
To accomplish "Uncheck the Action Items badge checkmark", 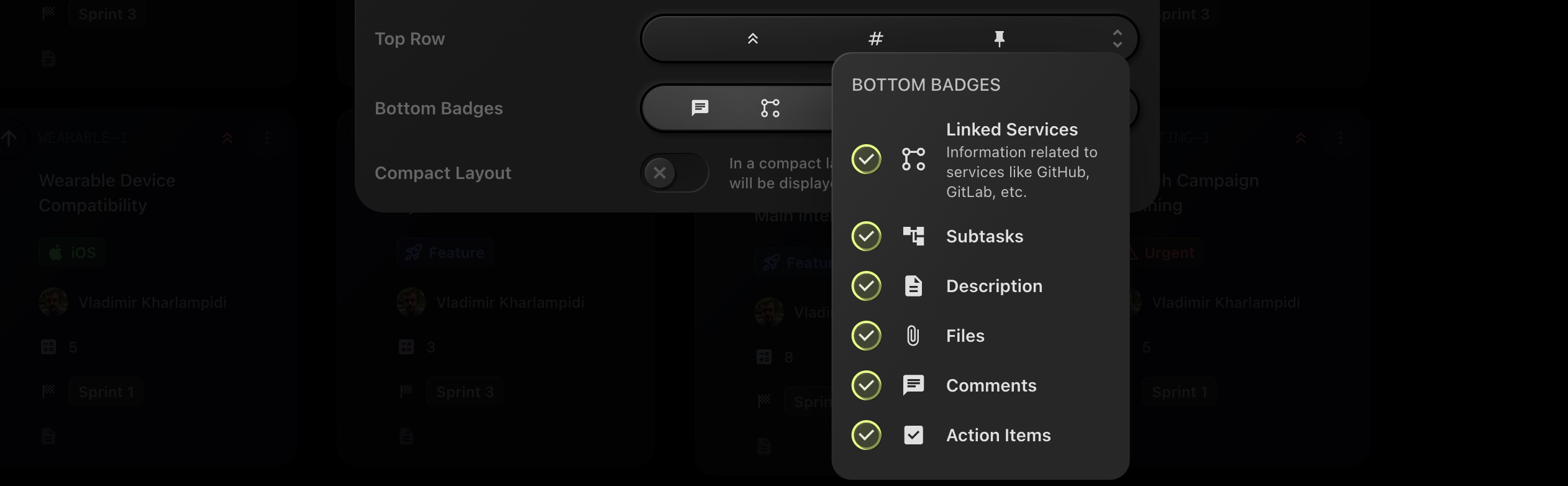I will (x=866, y=435).
